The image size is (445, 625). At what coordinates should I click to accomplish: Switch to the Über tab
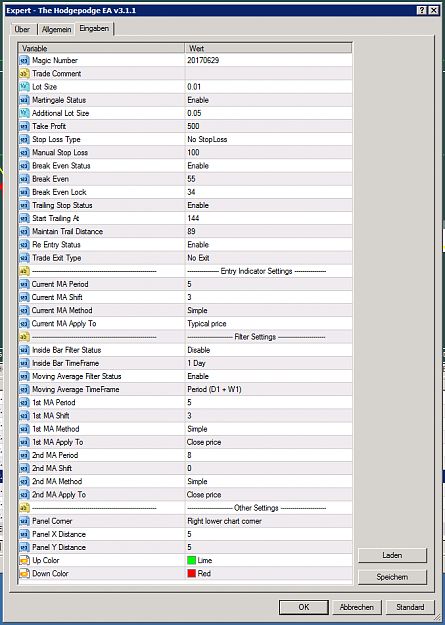pos(22,29)
